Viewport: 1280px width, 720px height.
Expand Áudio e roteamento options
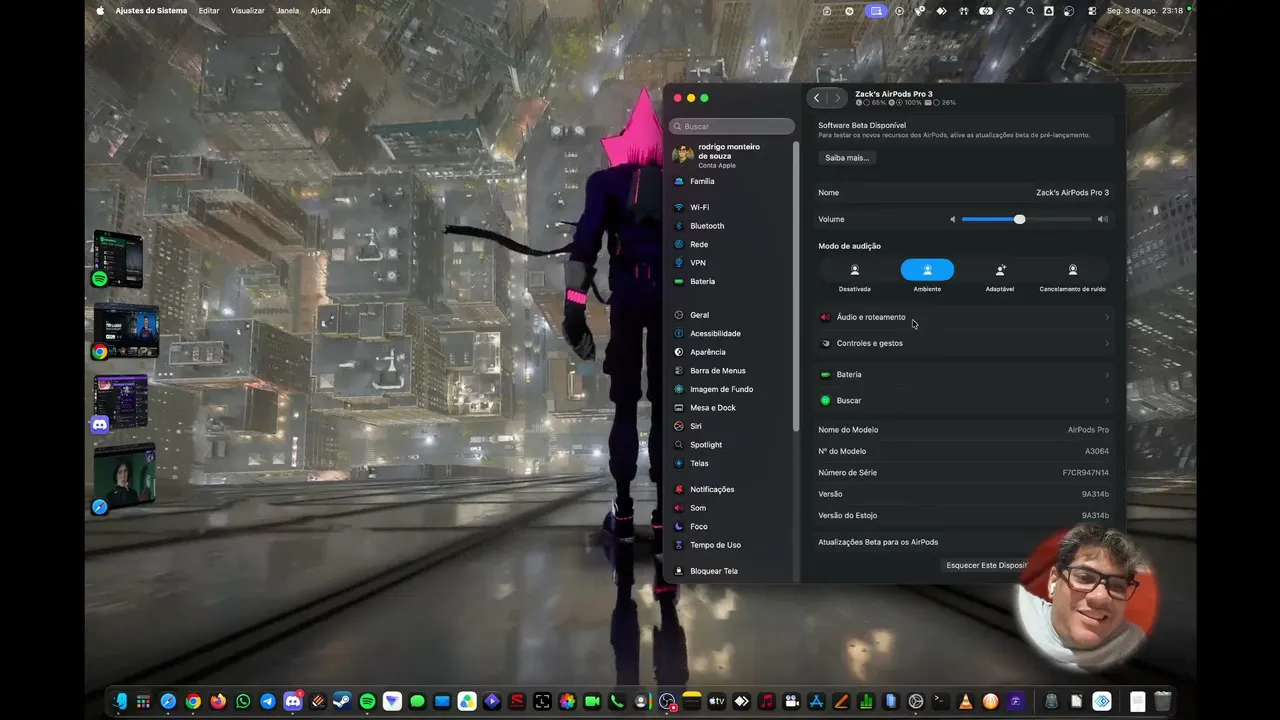[964, 317]
